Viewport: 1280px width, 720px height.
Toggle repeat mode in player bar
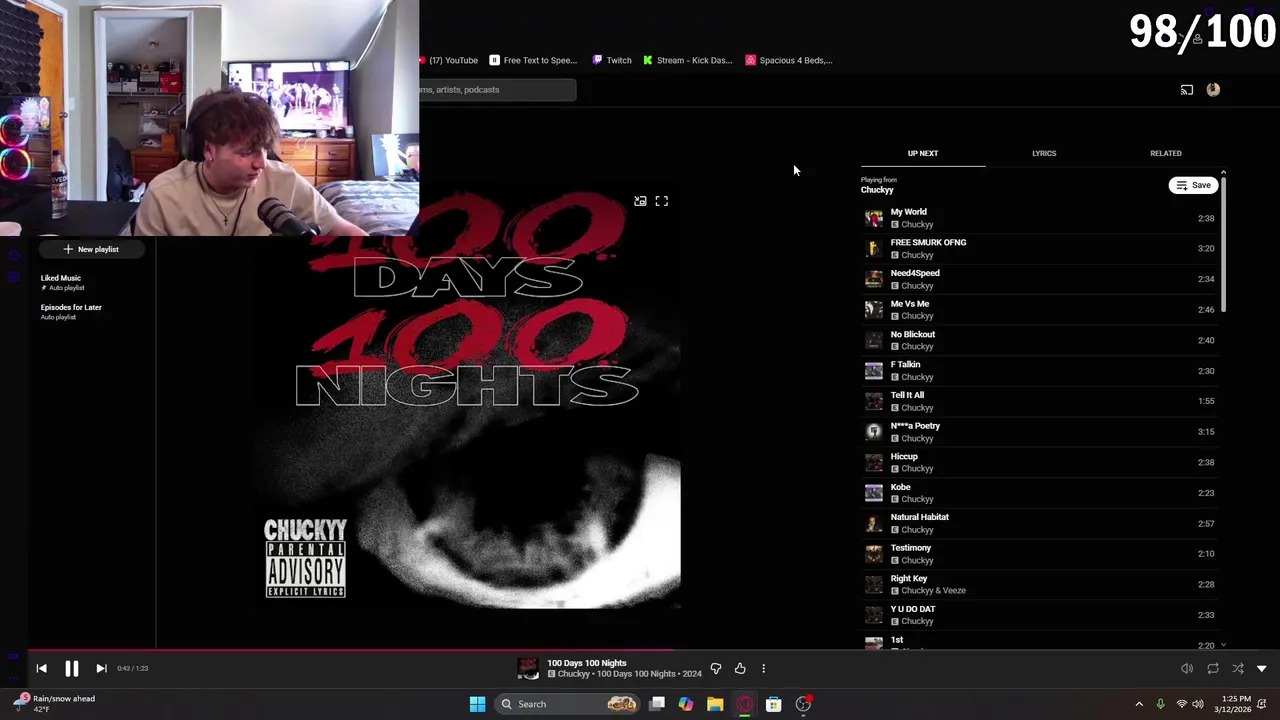coord(1213,668)
